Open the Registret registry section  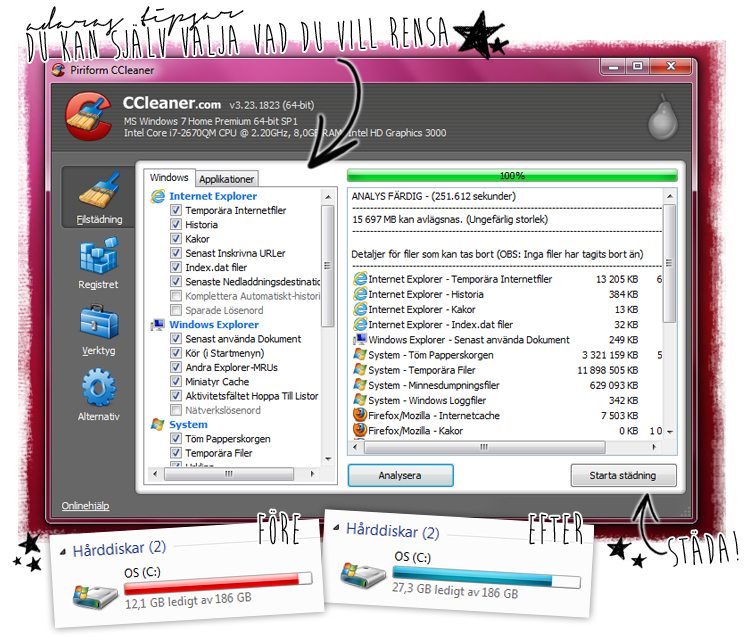pos(99,263)
